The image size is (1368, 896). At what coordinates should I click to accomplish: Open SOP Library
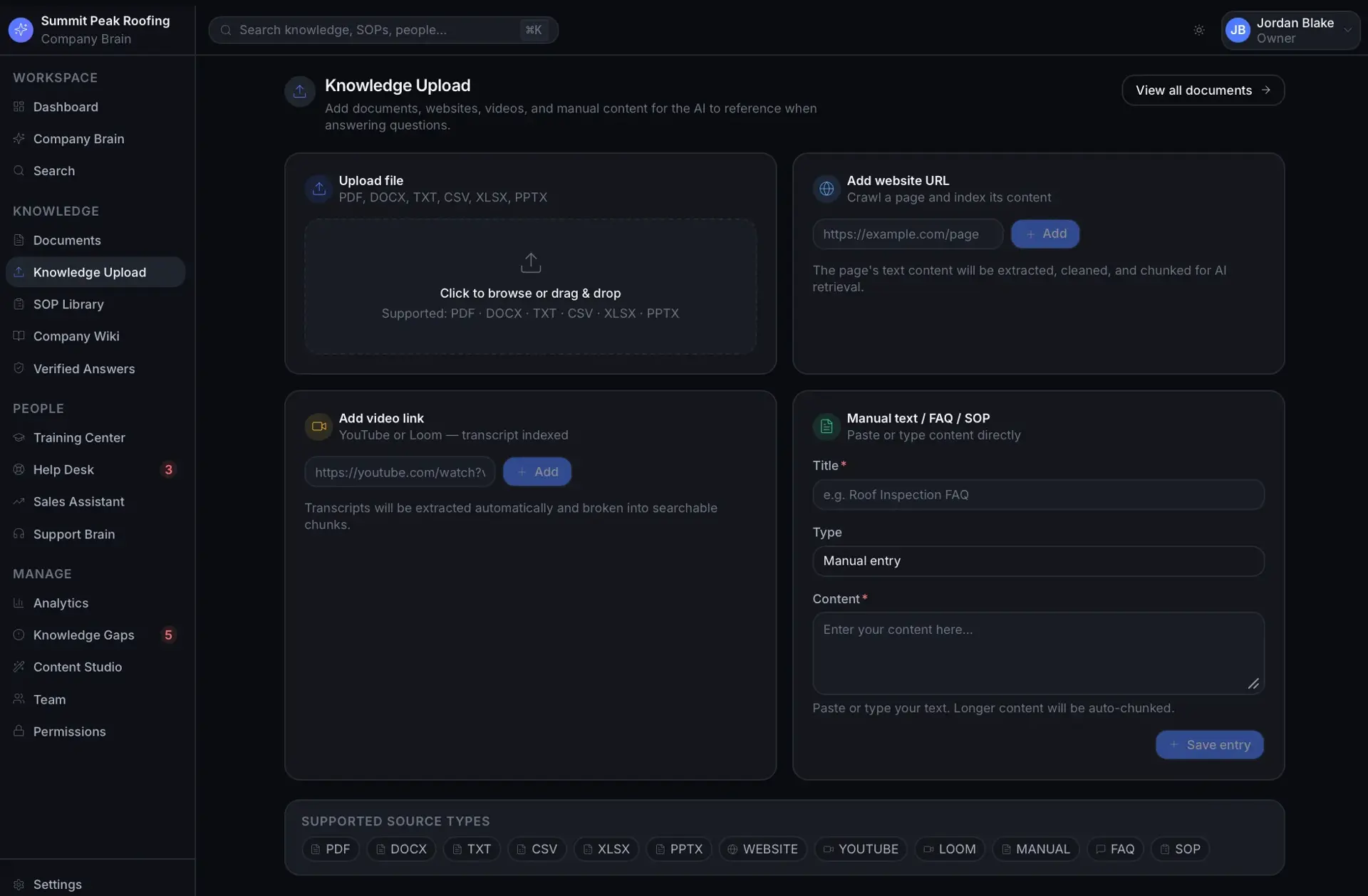(x=95, y=304)
